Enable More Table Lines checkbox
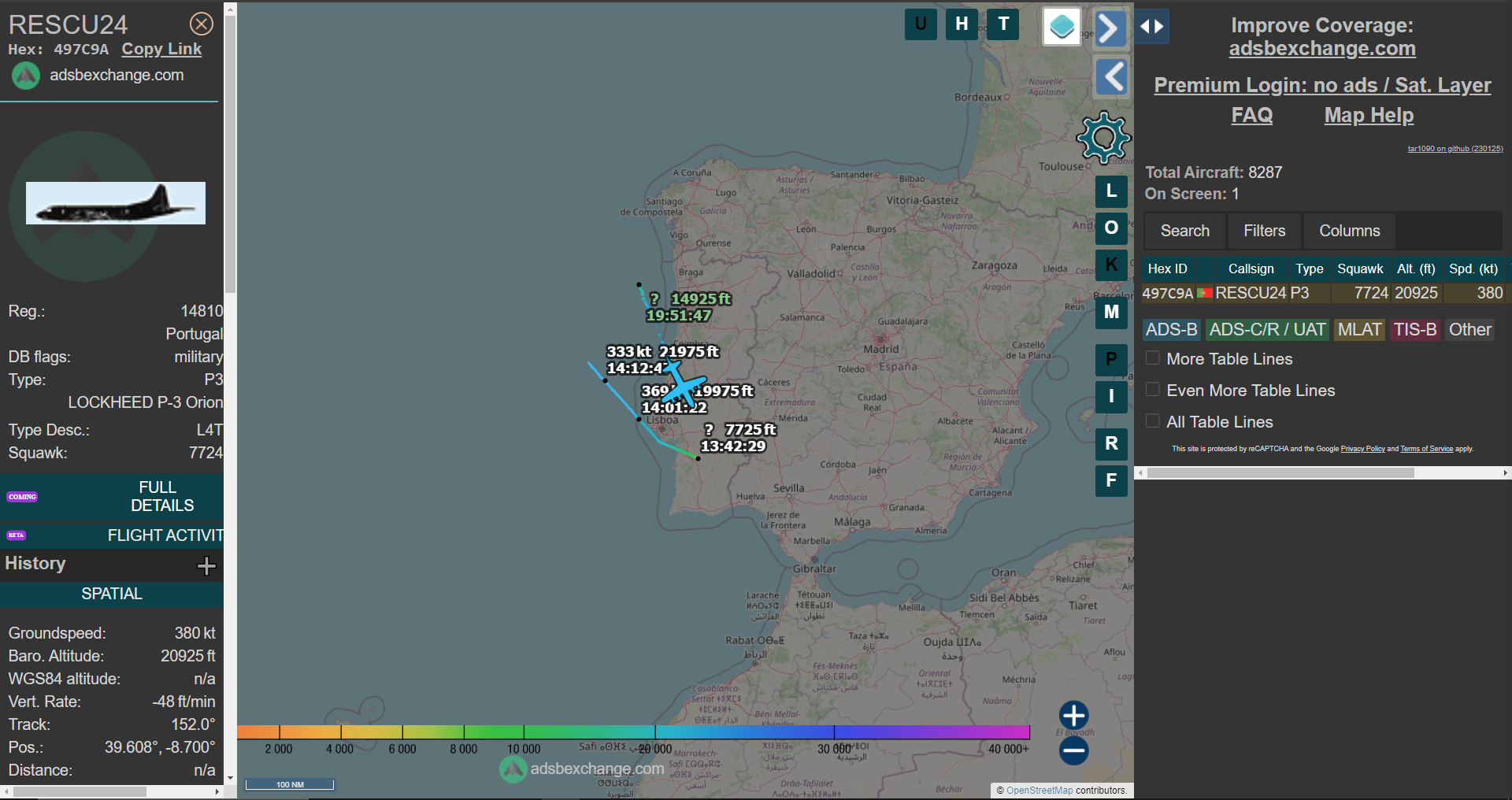Screen dimensions: 1512x800 [x=1153, y=358]
